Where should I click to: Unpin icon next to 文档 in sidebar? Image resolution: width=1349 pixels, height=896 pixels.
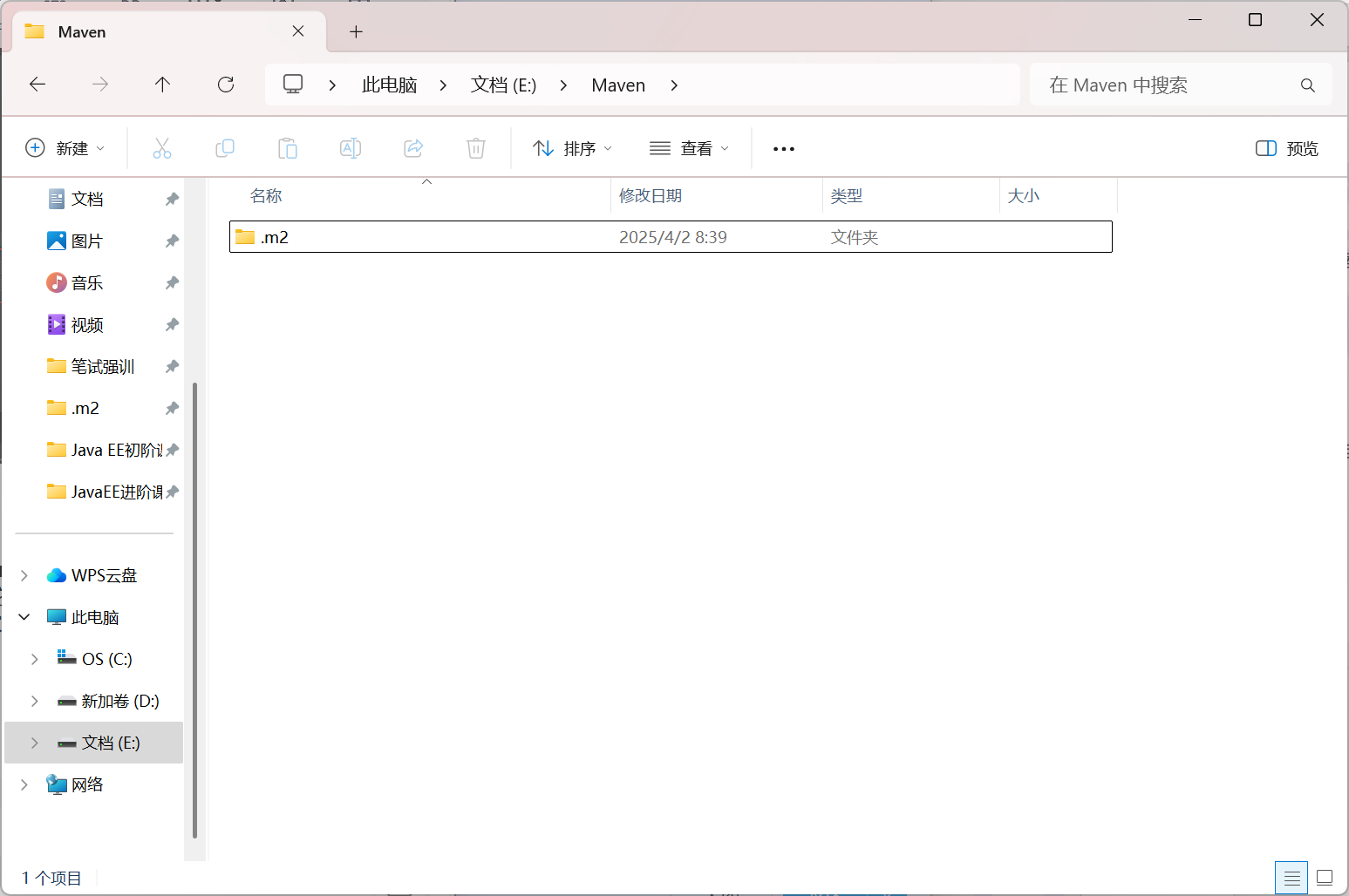(172, 199)
